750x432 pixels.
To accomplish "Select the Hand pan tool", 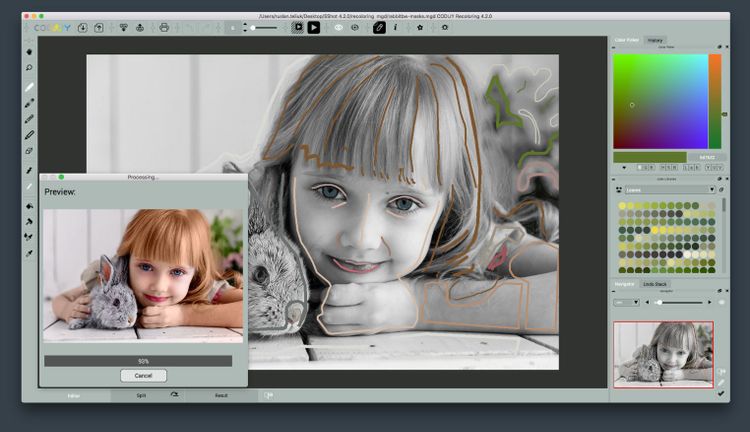I will coord(29,52).
